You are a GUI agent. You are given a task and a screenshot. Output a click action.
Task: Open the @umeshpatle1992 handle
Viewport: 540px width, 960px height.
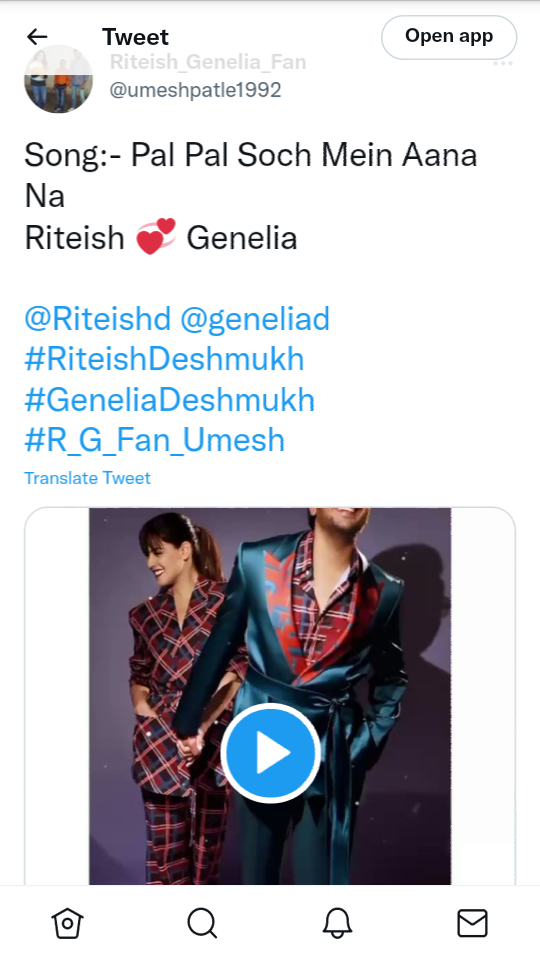pos(195,90)
